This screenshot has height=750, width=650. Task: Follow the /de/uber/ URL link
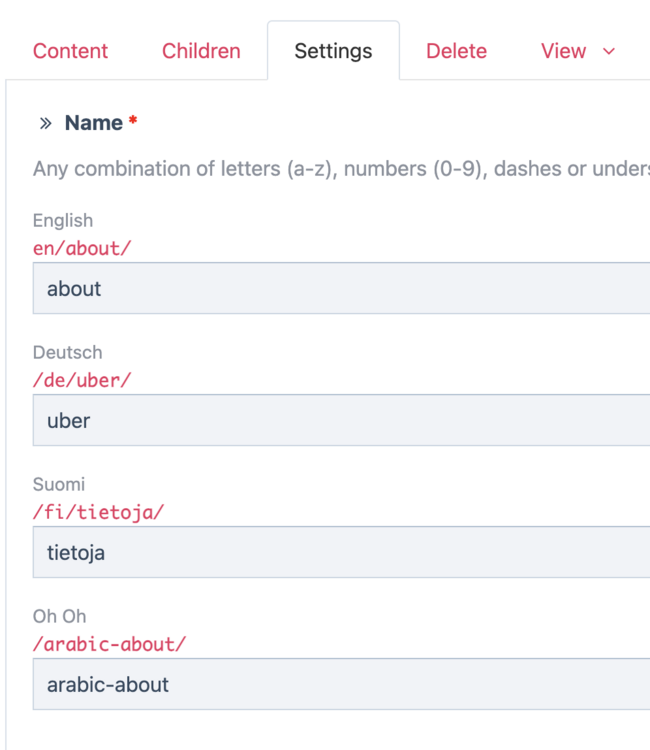point(82,380)
